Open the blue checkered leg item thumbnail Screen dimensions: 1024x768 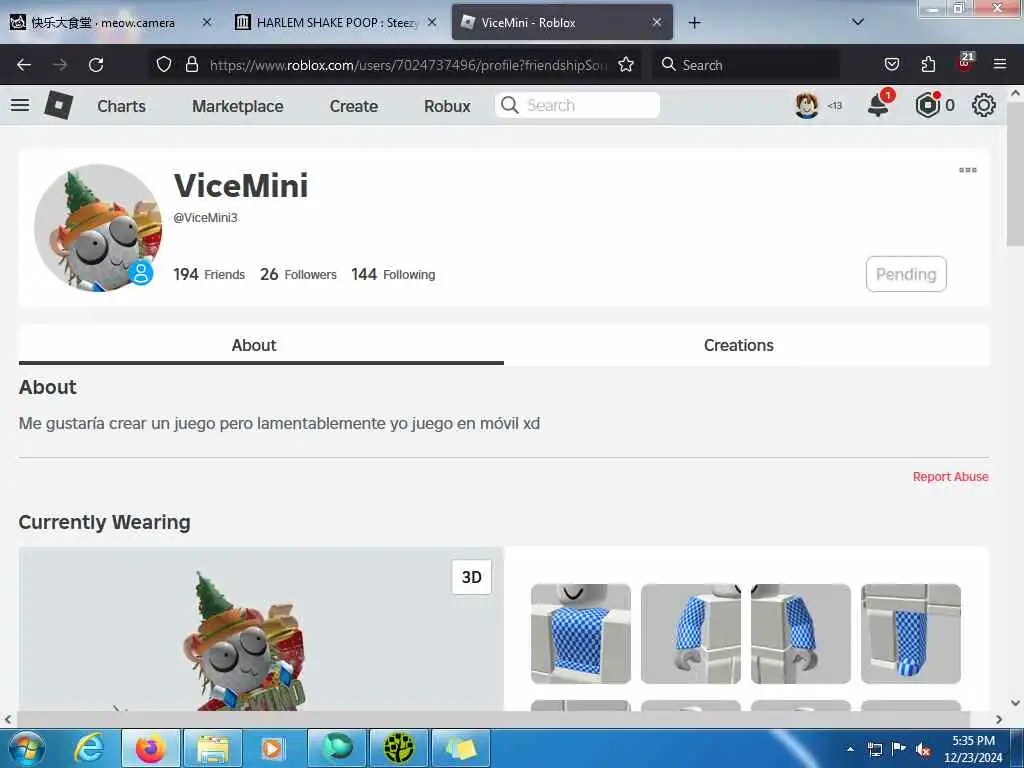coord(911,633)
